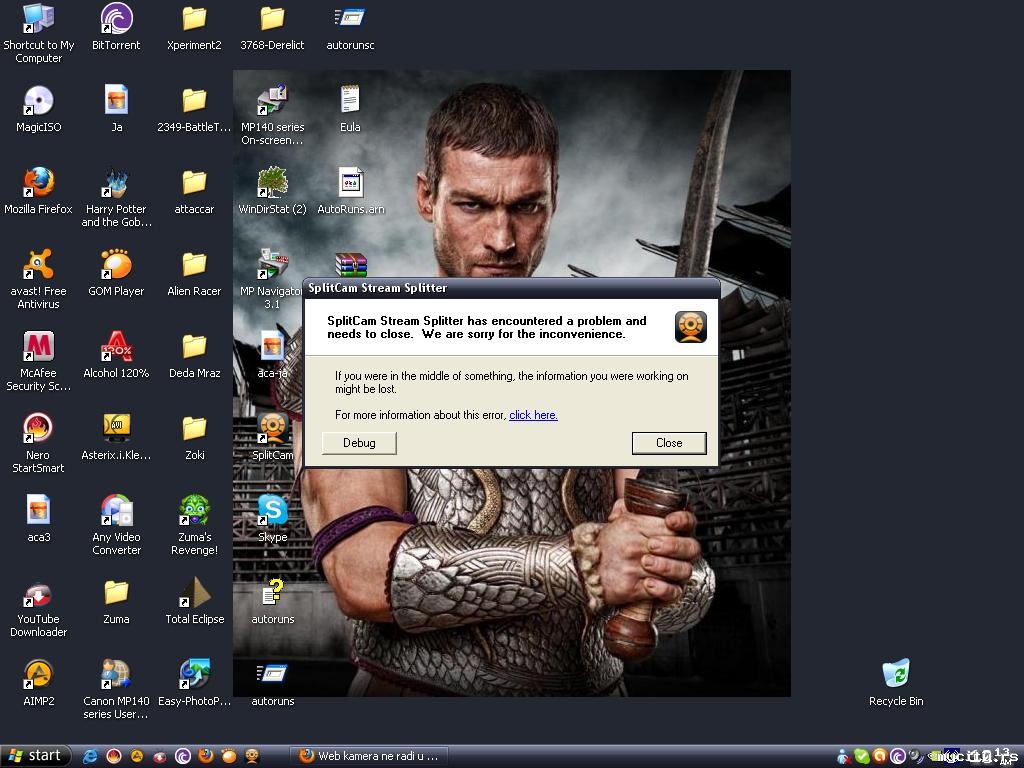Select avast! Free Antivirus shortcut
This screenshot has width=1024, height=768.
[39, 279]
